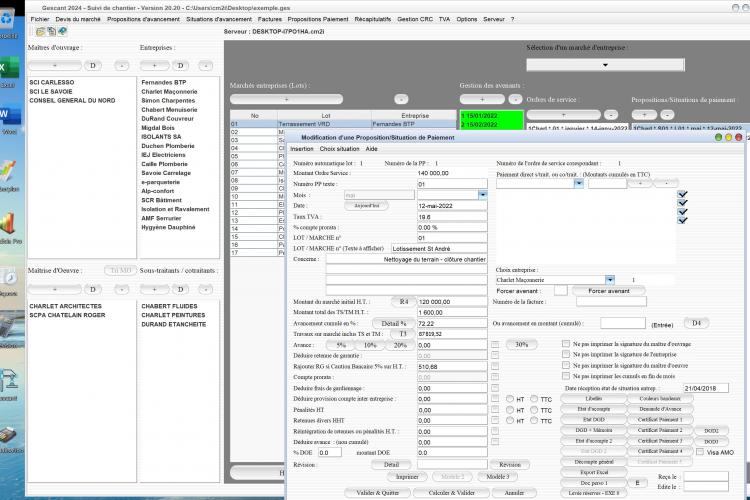Open the Choix situation menu in the dialog

point(339,149)
